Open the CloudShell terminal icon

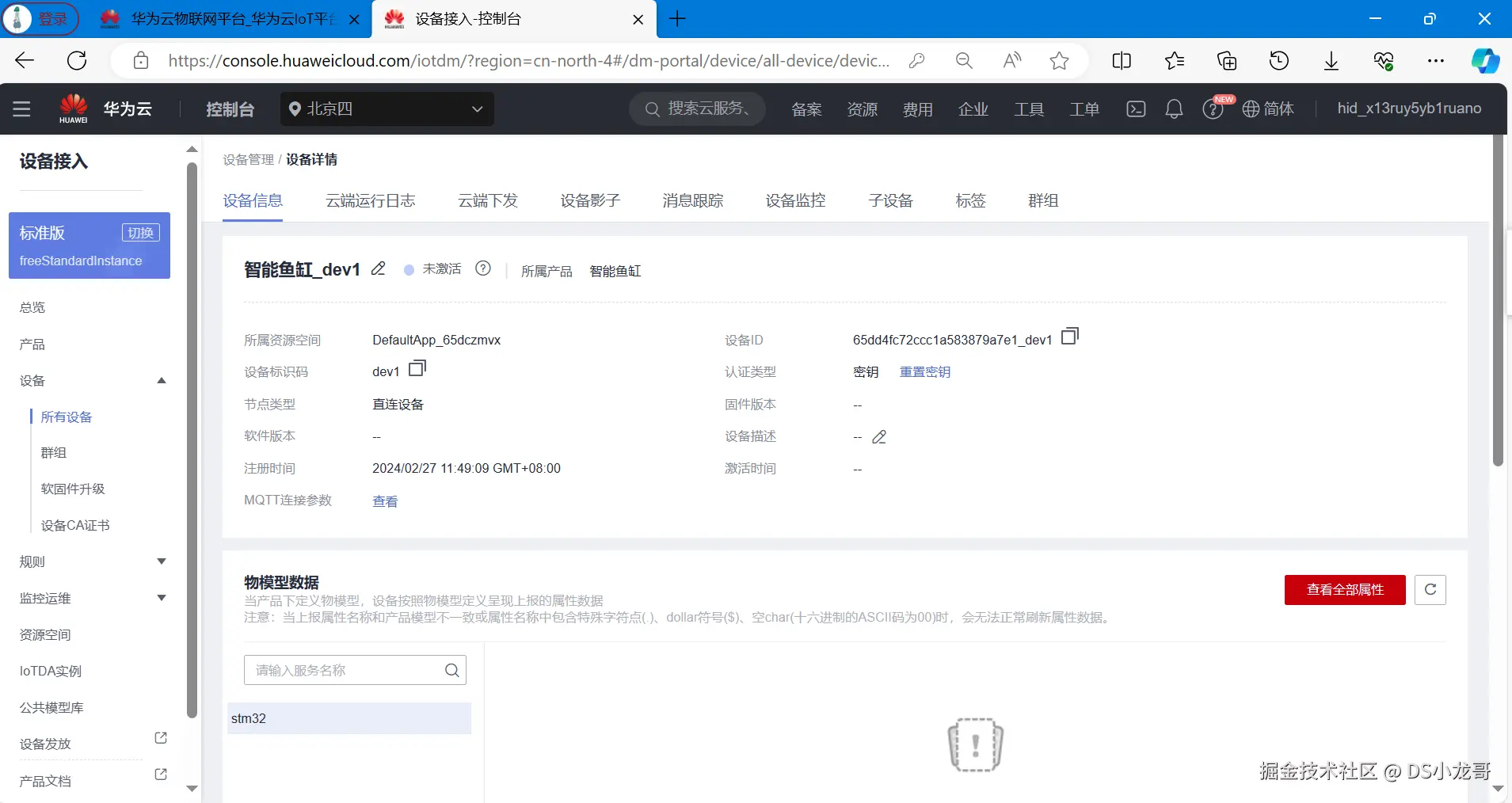(x=1136, y=109)
